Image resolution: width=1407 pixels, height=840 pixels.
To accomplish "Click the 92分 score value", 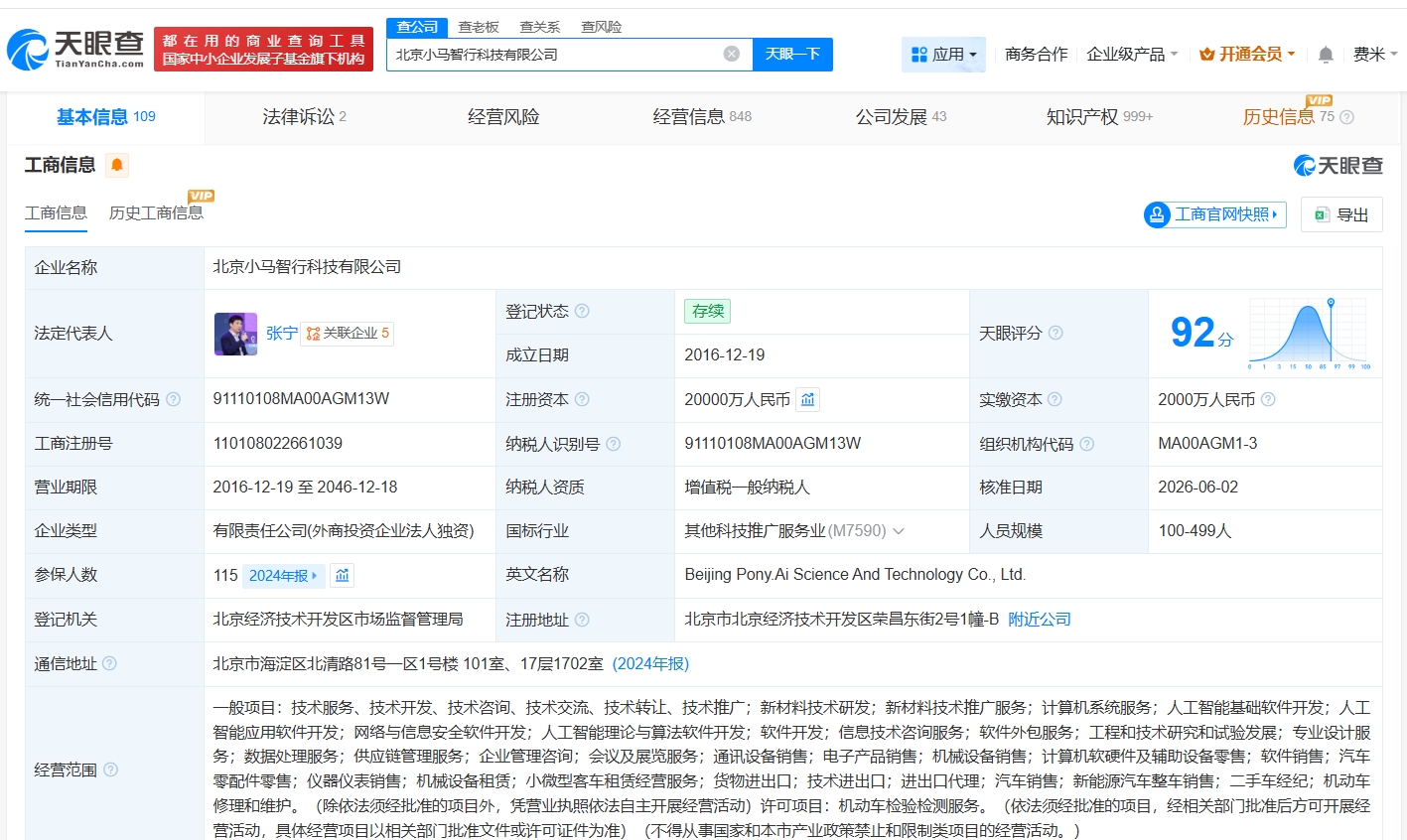I will (1201, 333).
